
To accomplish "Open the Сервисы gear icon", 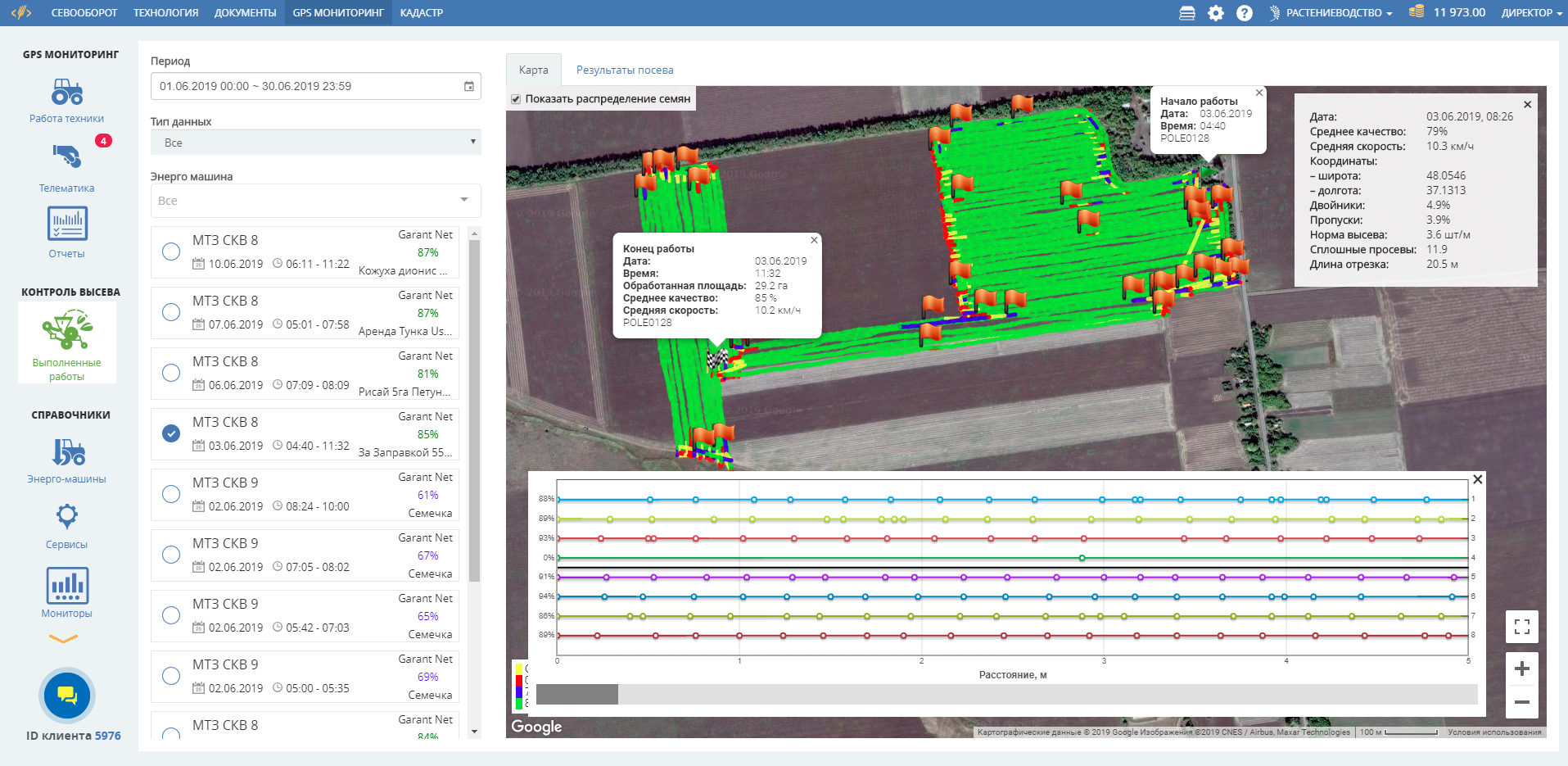I will click(67, 516).
